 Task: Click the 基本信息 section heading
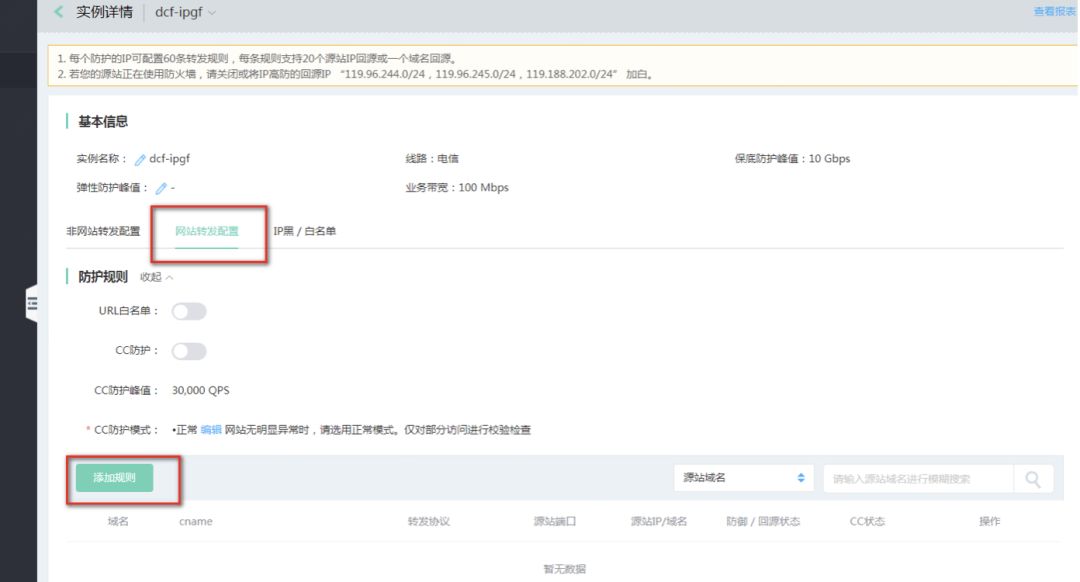tap(103, 122)
